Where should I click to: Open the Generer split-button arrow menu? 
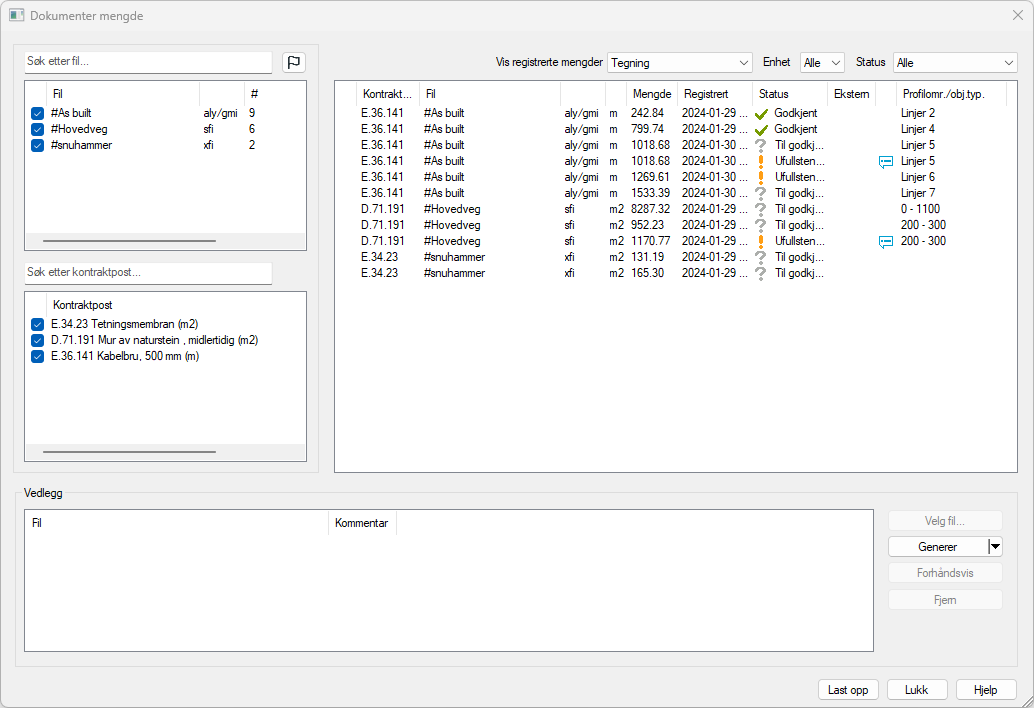pos(993,546)
